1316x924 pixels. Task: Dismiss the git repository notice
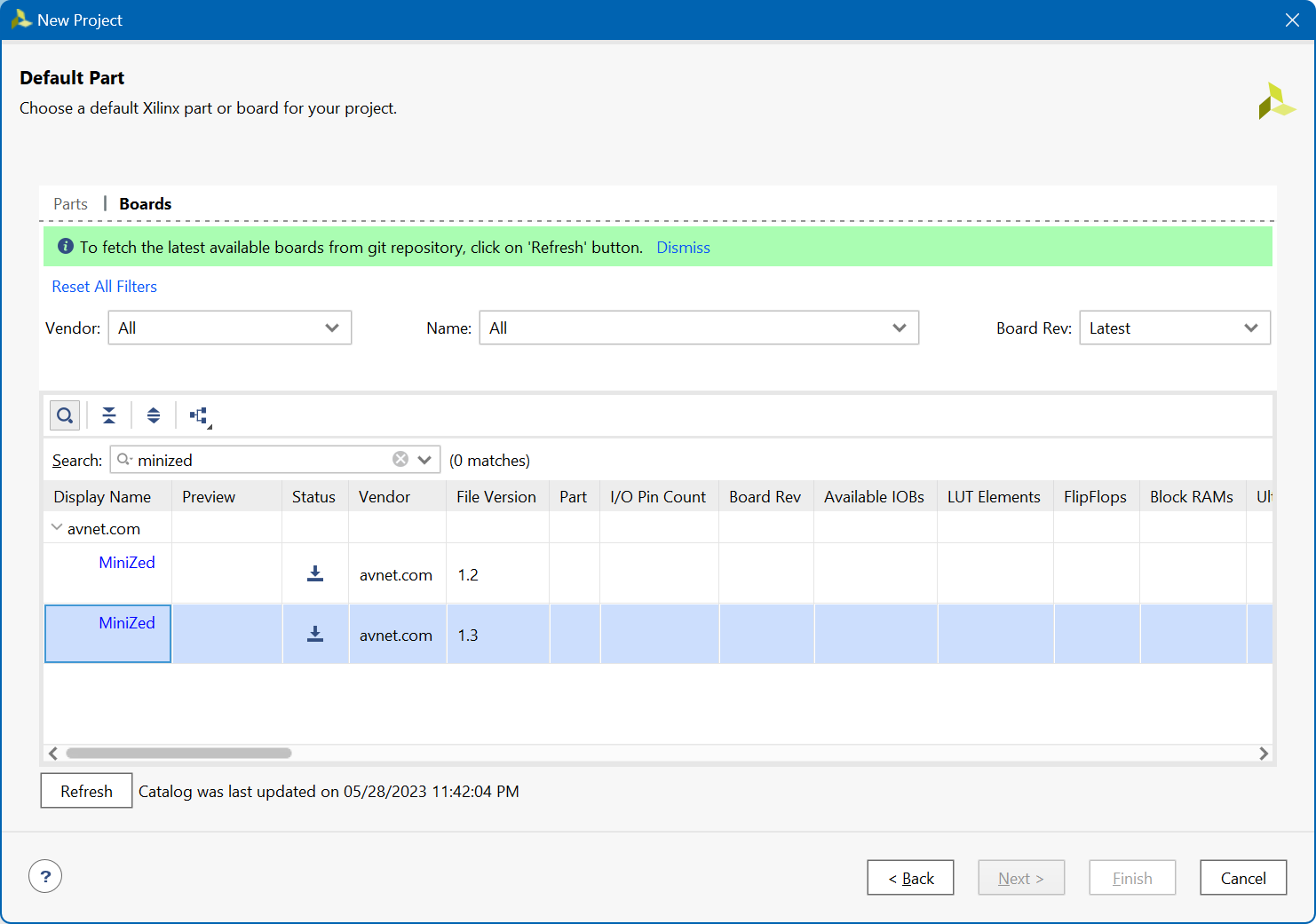pyautogui.click(x=683, y=248)
